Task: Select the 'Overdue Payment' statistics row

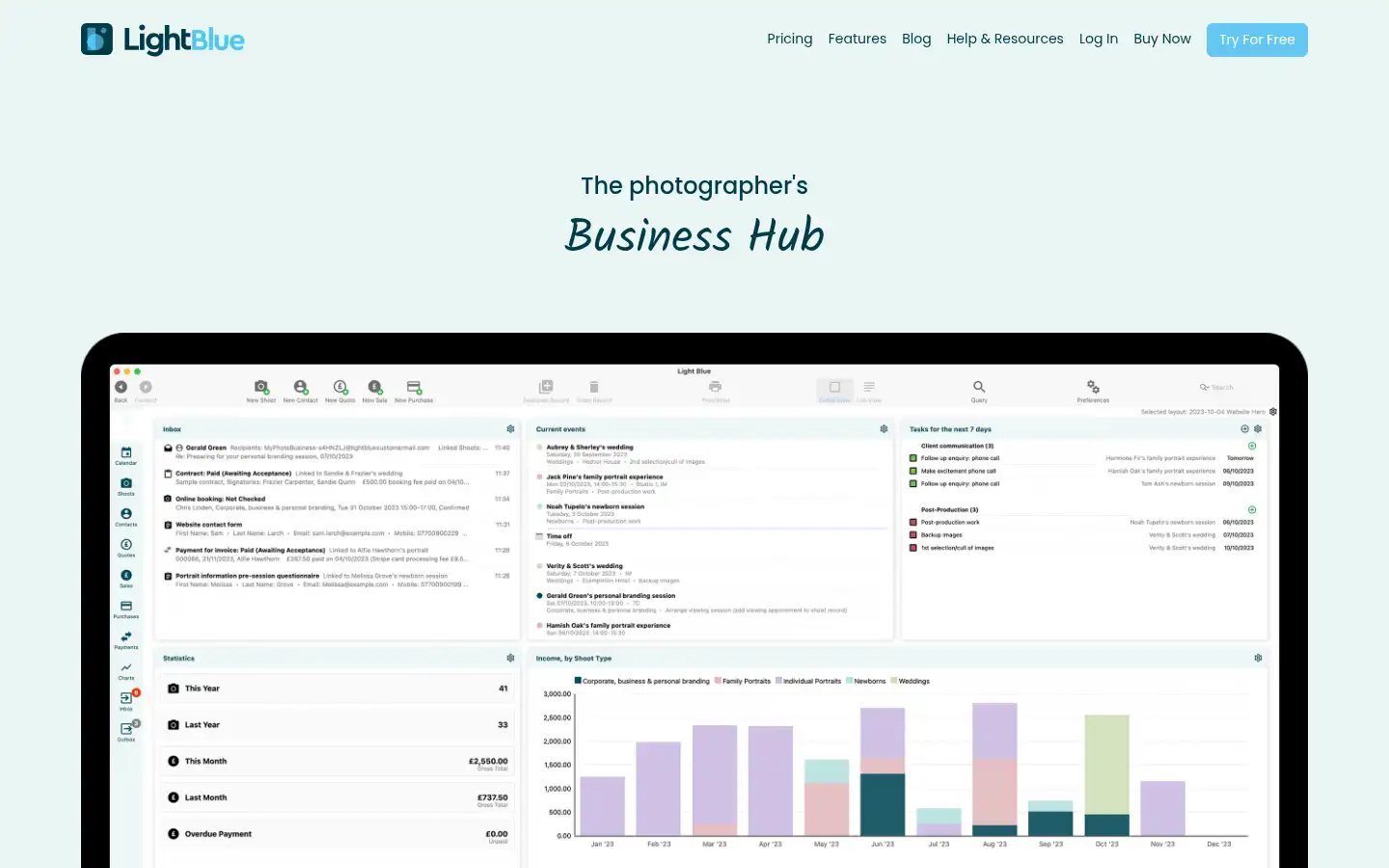Action: tap(337, 834)
